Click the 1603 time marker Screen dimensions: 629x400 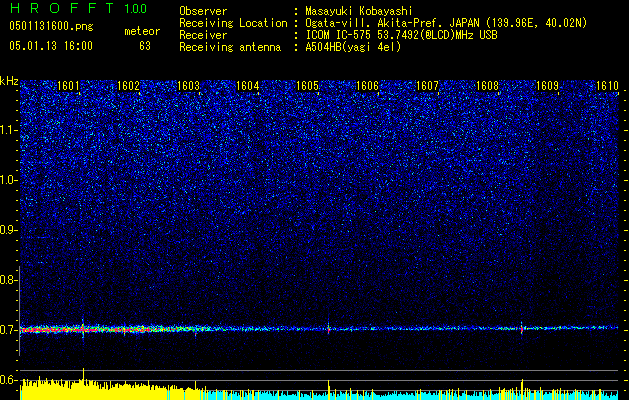coord(188,86)
